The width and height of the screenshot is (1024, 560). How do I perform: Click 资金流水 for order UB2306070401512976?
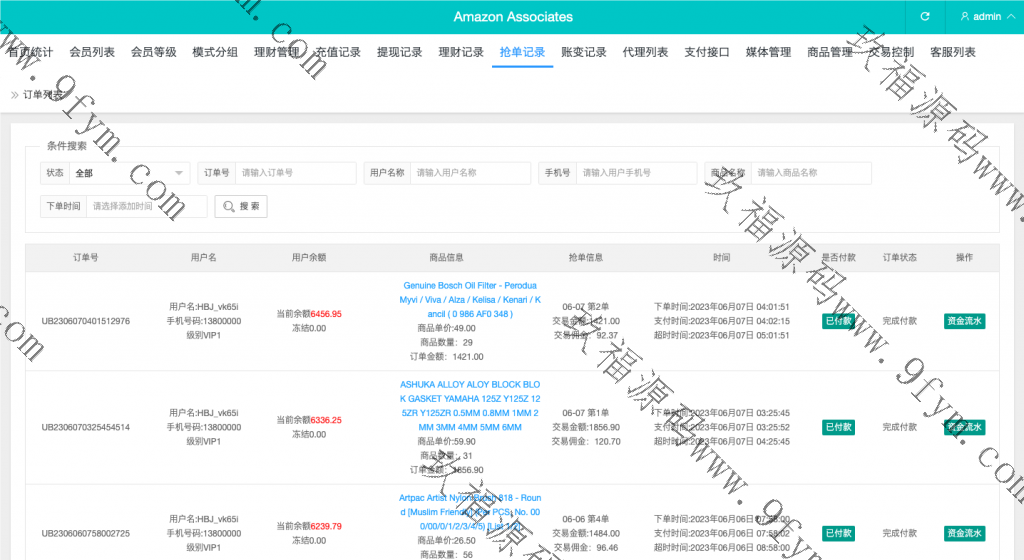[x=964, y=321]
